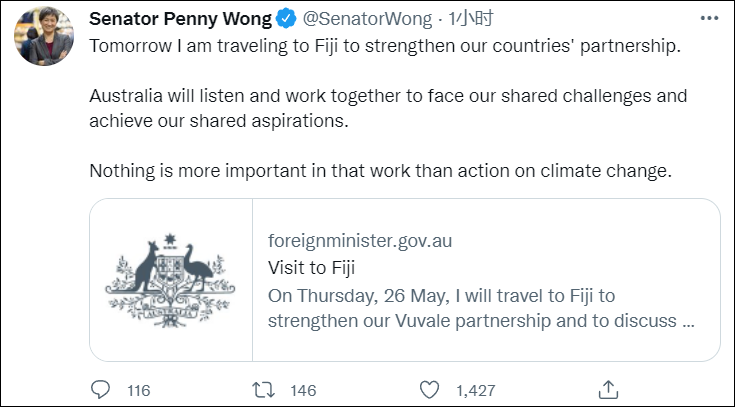Like the tweet with the heart icon

(428, 389)
